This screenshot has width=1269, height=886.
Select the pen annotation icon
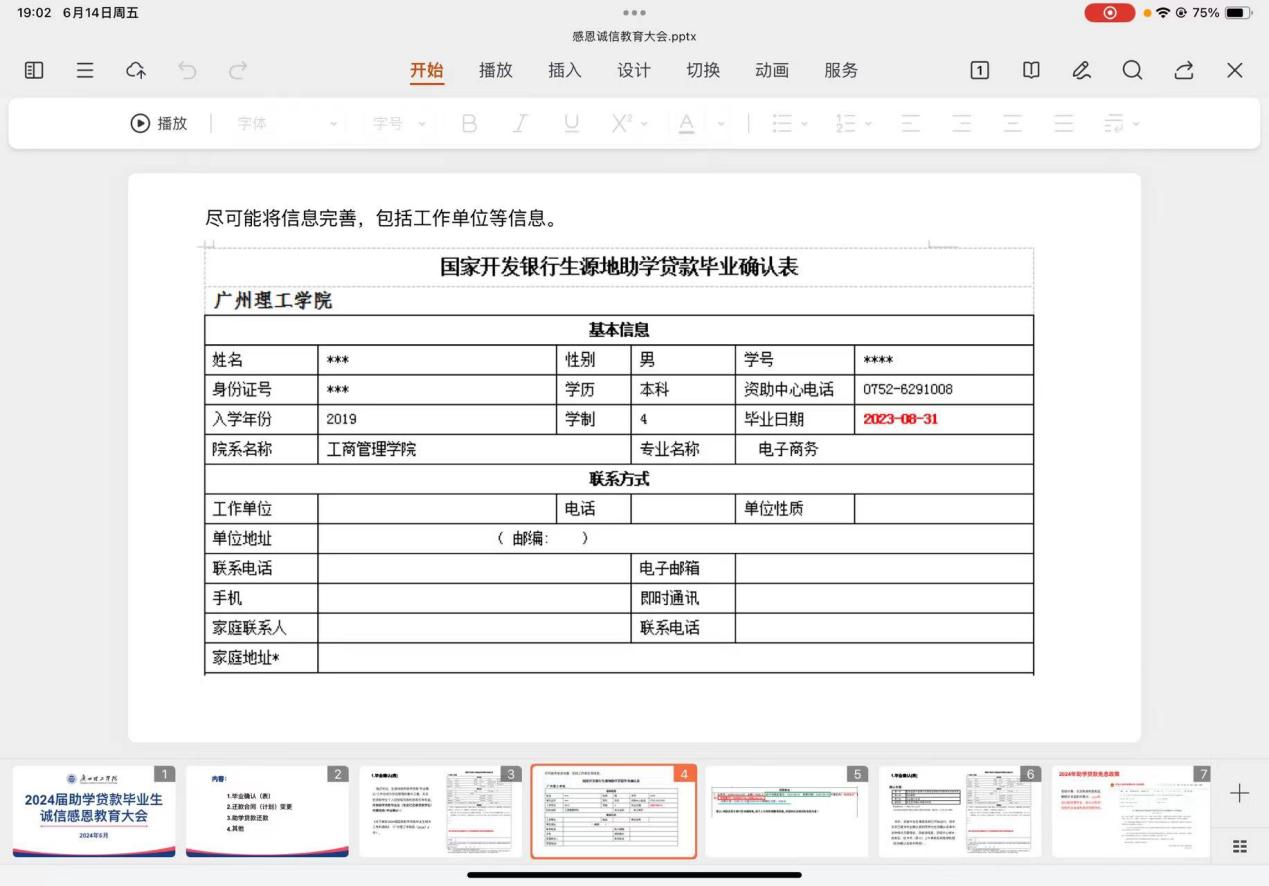pyautogui.click(x=1081, y=70)
